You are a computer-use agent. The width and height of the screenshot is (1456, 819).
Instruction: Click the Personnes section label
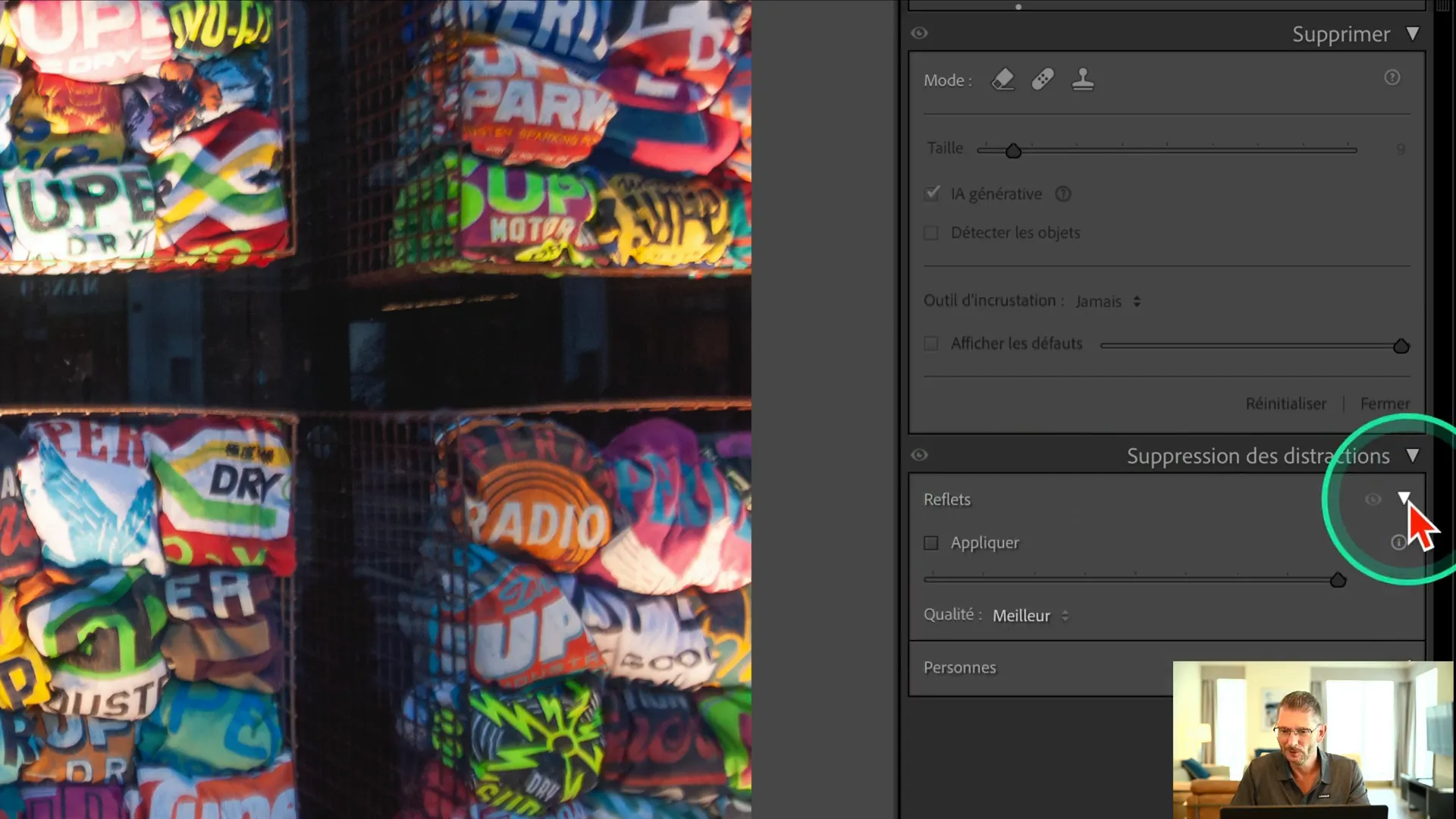pyautogui.click(x=959, y=667)
